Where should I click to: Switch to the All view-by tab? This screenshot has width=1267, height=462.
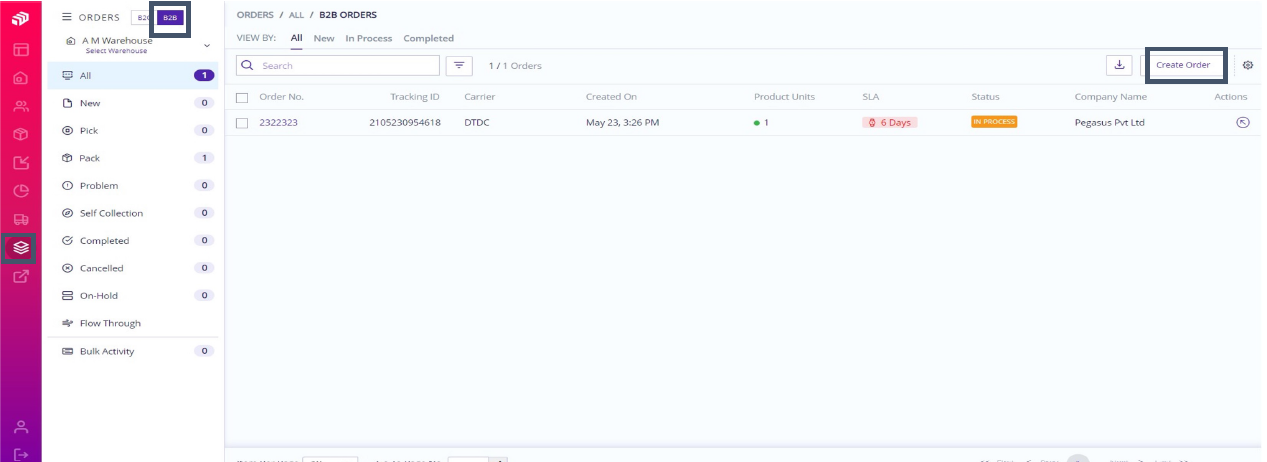point(297,38)
